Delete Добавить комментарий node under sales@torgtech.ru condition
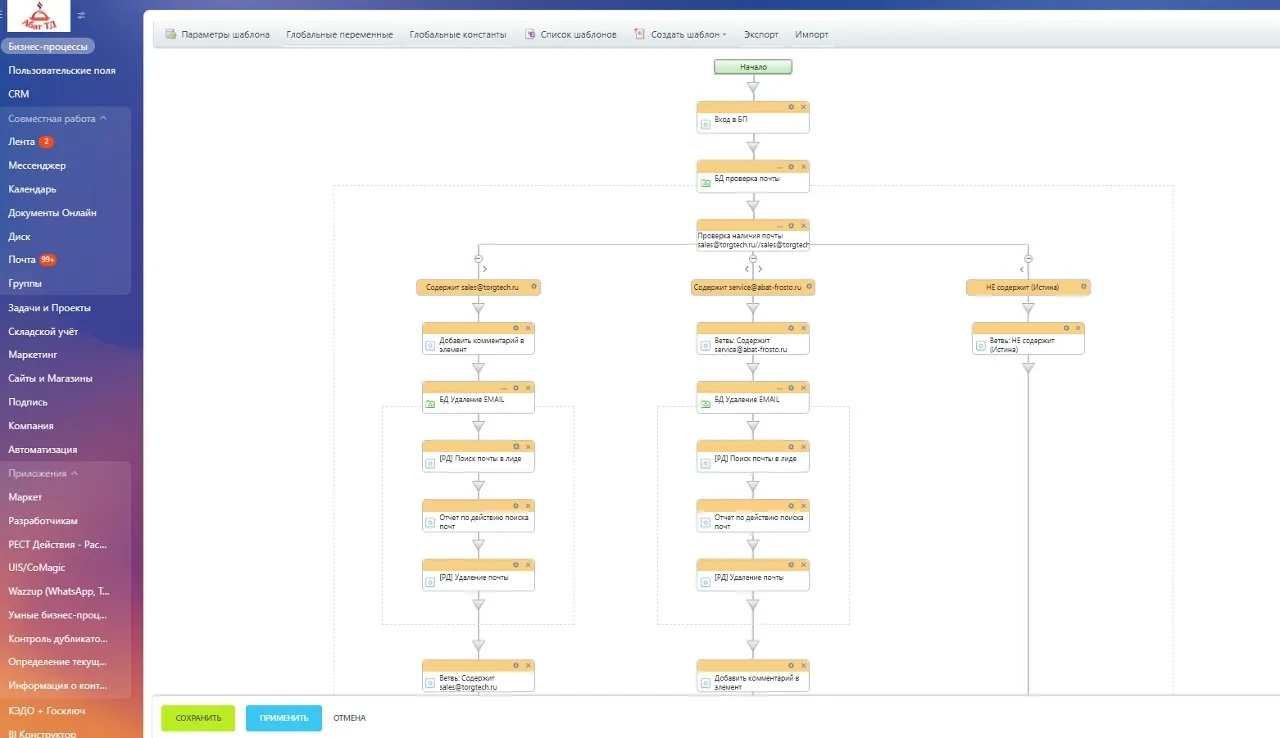Viewport: 1280px width, 738px height. pos(528,328)
